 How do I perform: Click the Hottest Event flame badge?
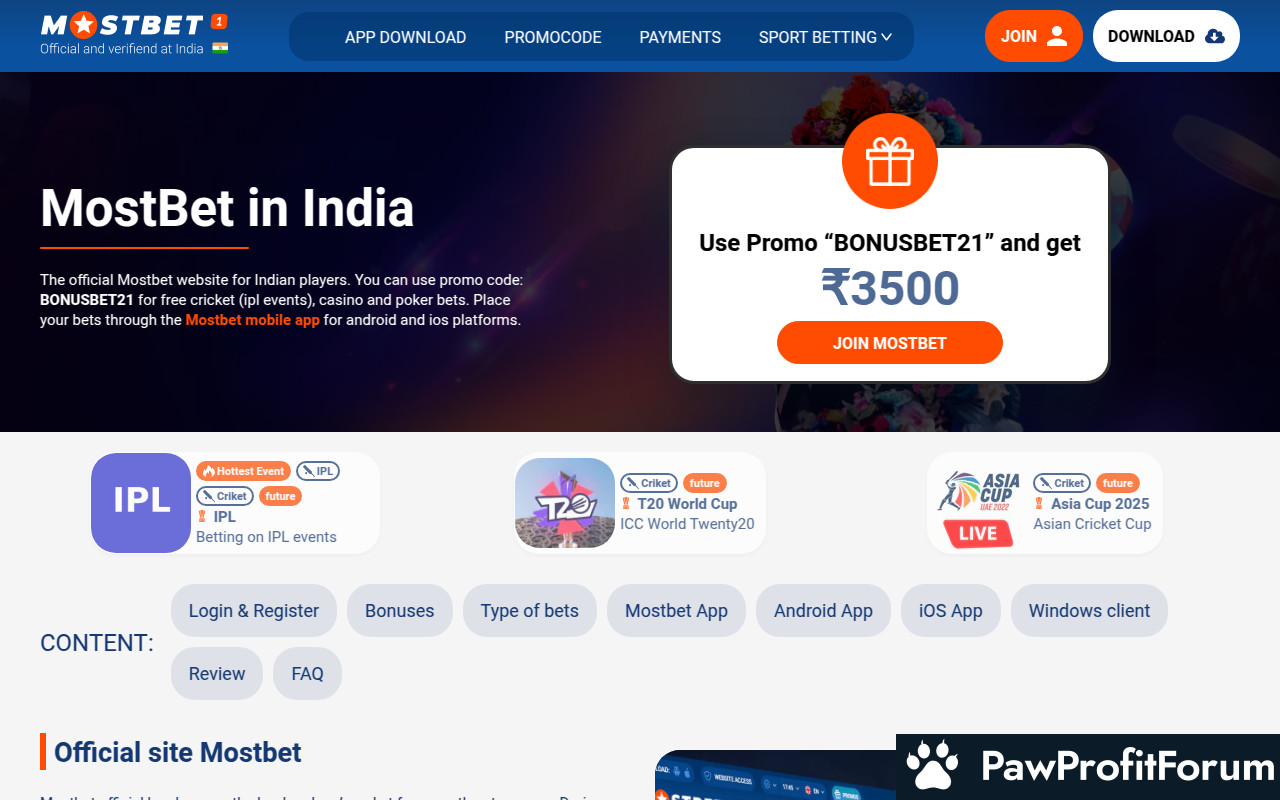(243, 471)
